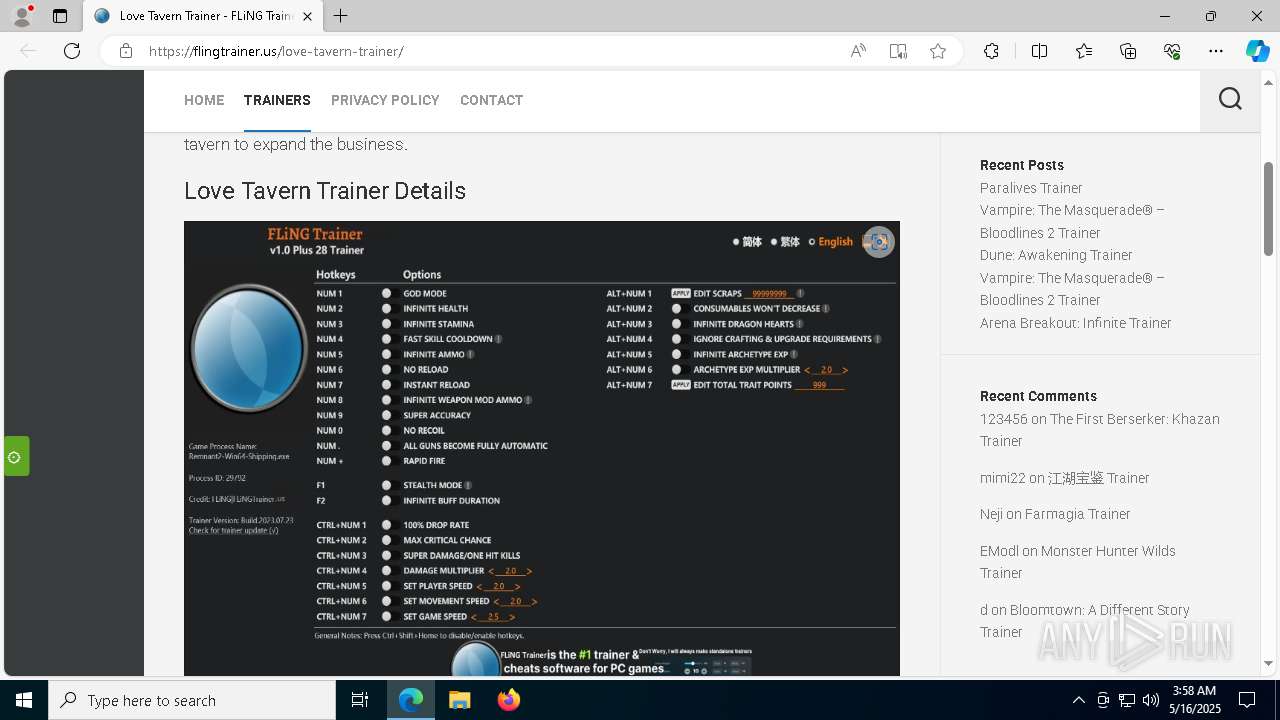Open the PRIVACY POLICY page
1280x720 pixels.
click(x=385, y=100)
